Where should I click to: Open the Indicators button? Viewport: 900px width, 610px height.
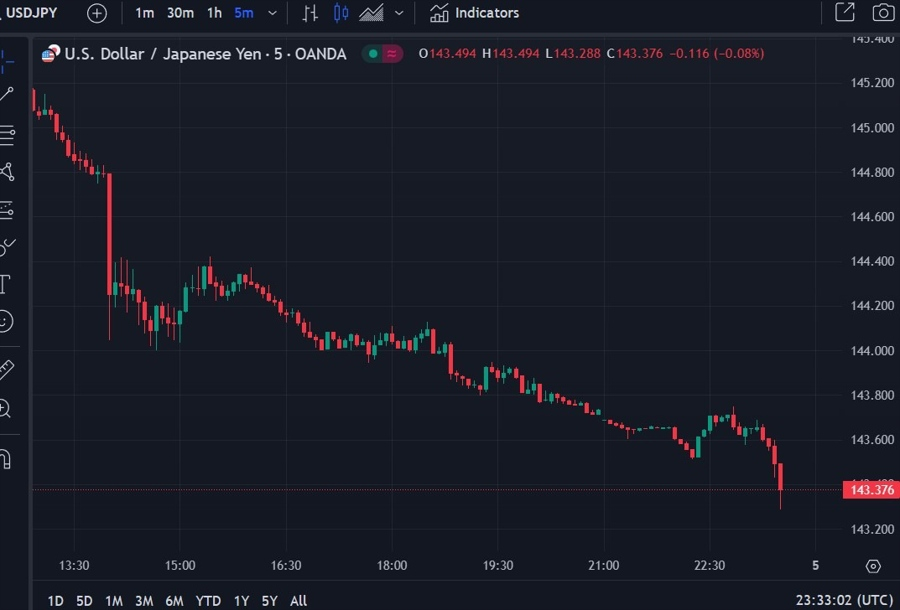(x=475, y=13)
